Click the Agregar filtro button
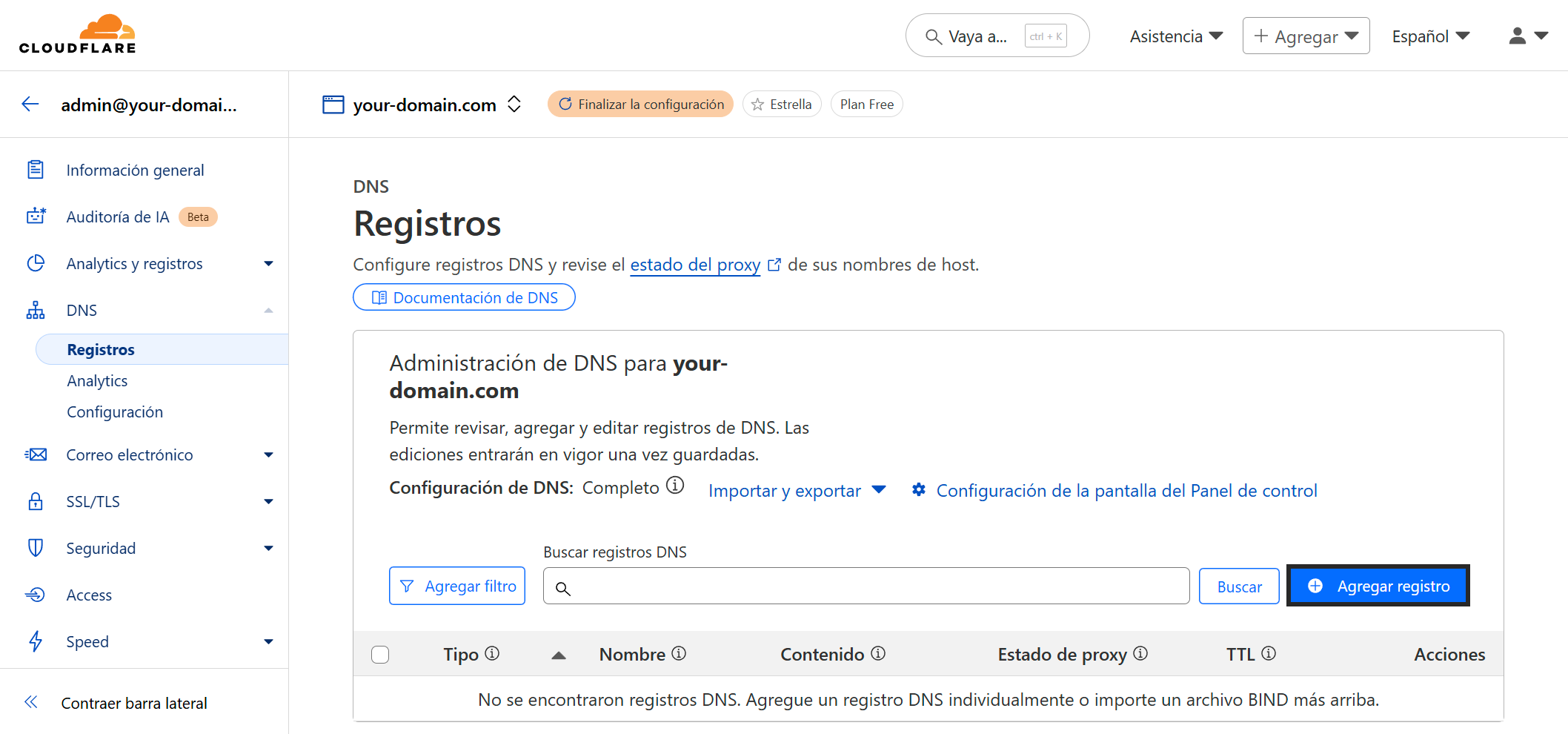This screenshot has height=734, width=1568. (x=457, y=586)
